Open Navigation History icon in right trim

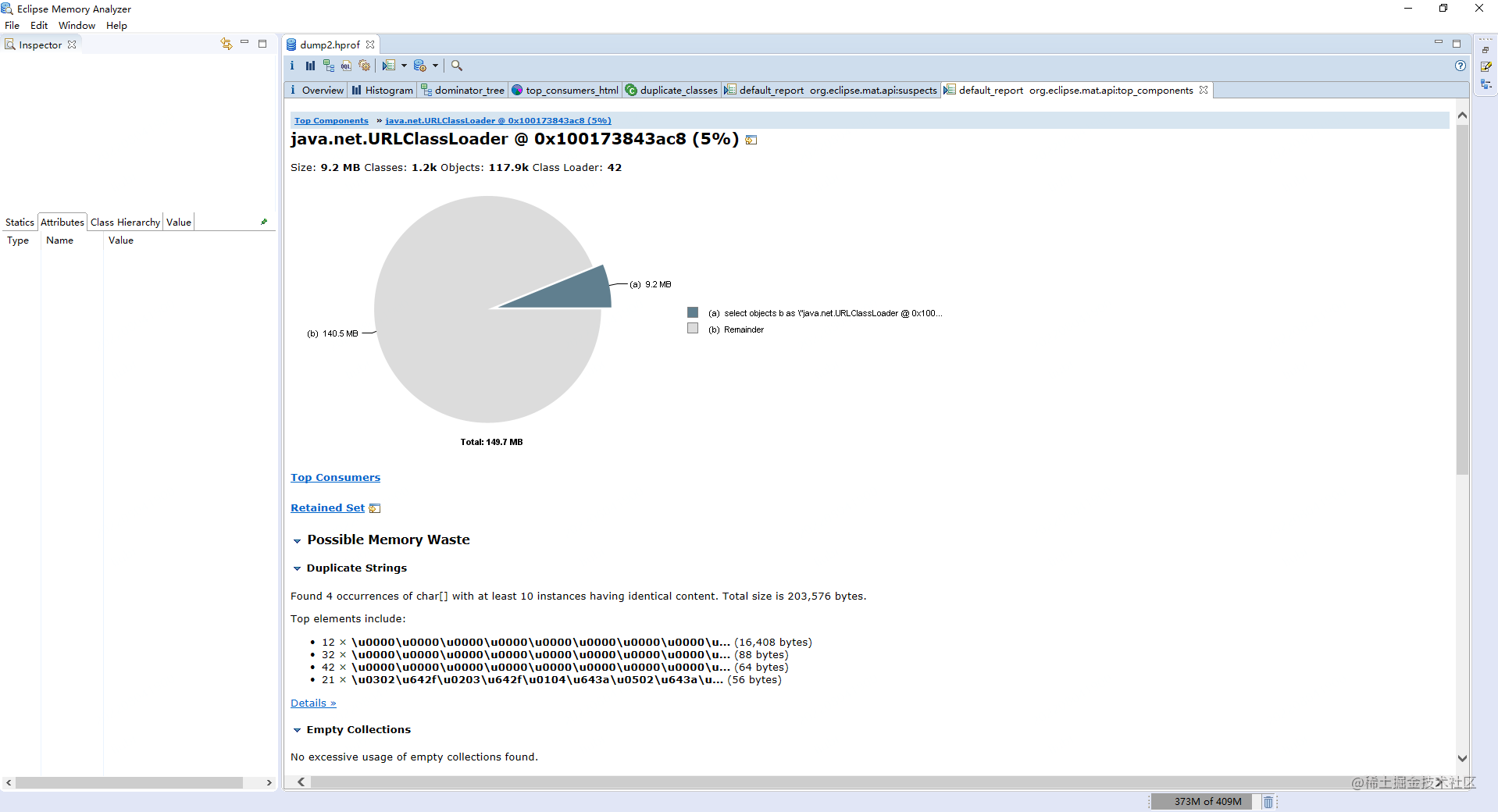point(1486,84)
